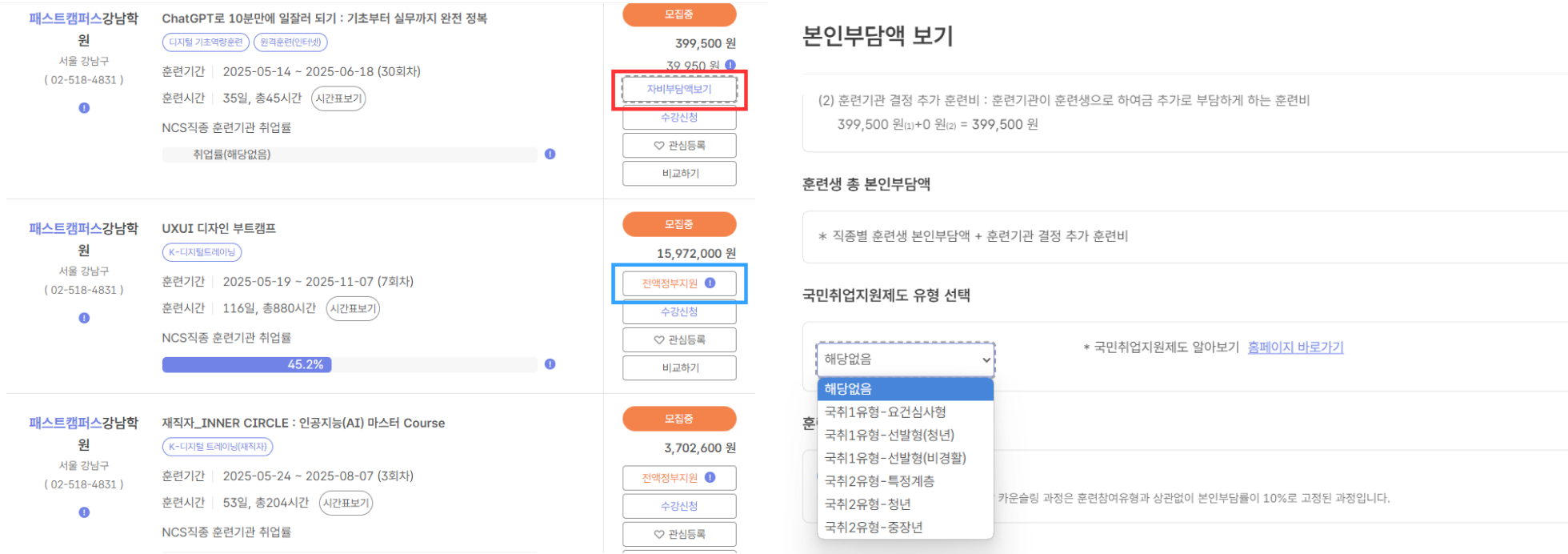
Task: Open 자비부담액보기 for ChatGPT course
Action: [679, 89]
